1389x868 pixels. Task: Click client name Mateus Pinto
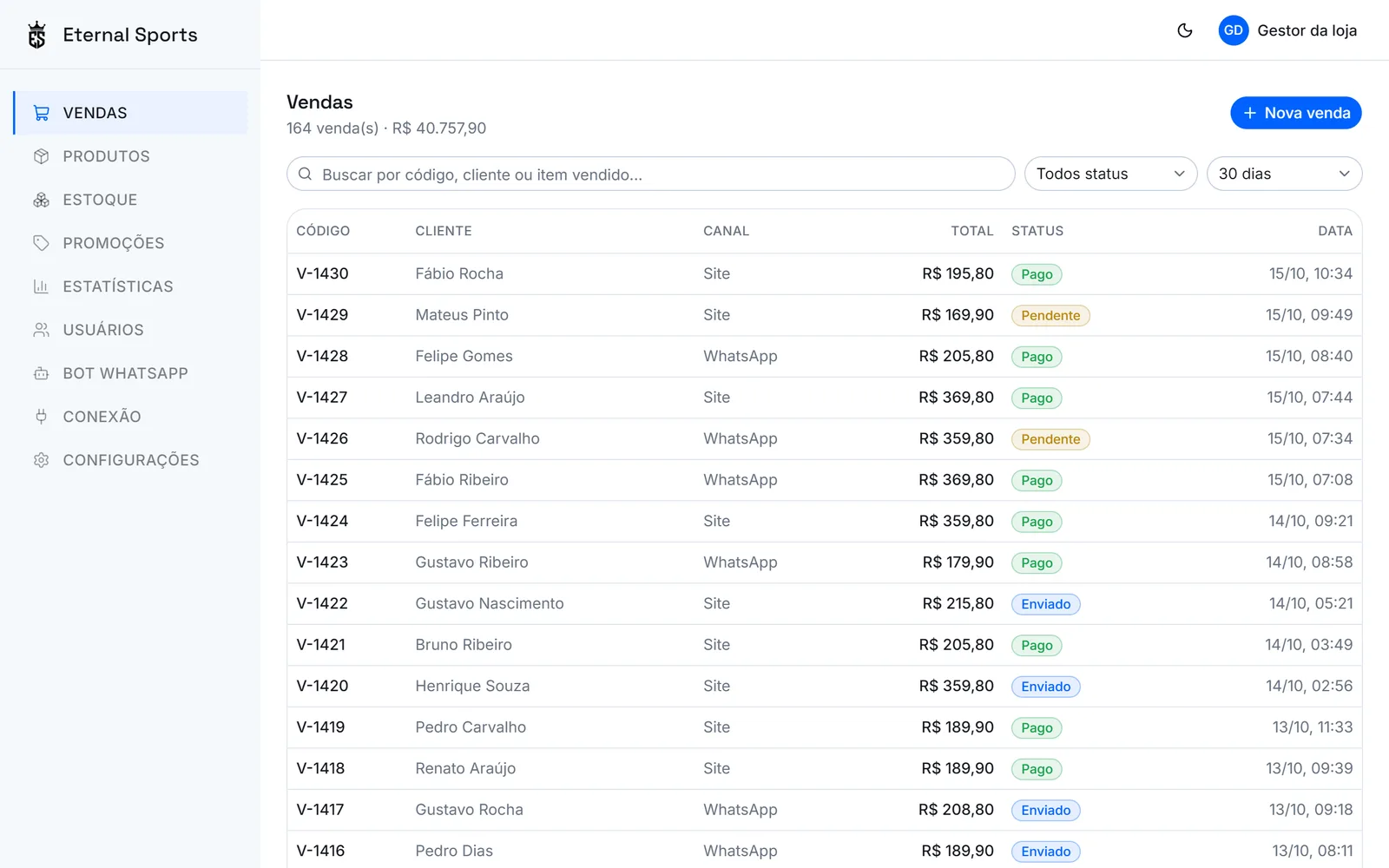(x=462, y=315)
